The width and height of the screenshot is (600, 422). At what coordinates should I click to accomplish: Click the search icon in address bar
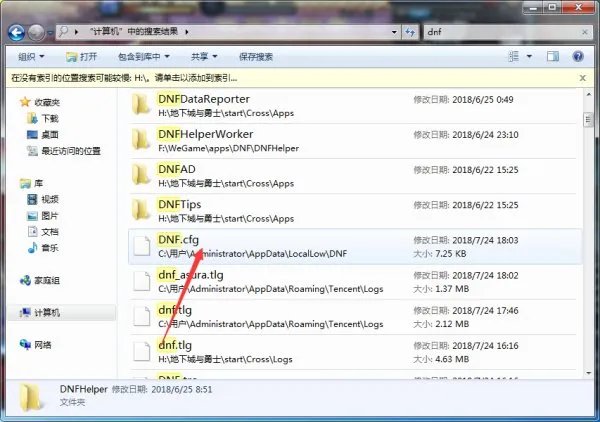click(64, 32)
